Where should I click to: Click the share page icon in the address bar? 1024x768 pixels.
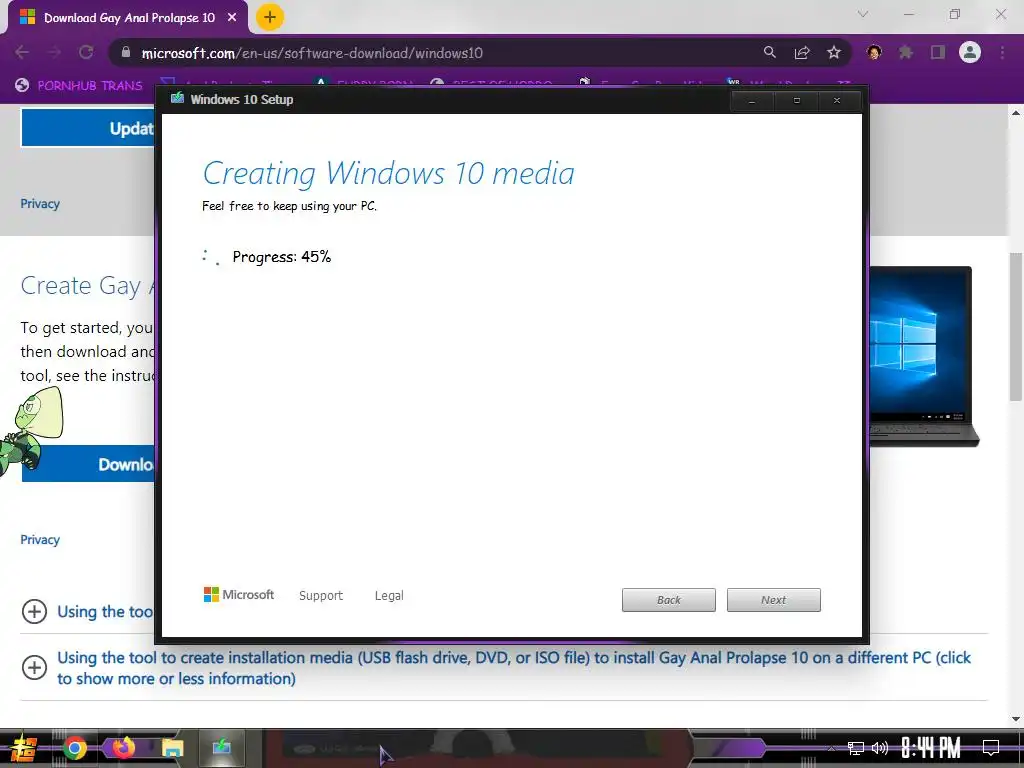[802, 52]
